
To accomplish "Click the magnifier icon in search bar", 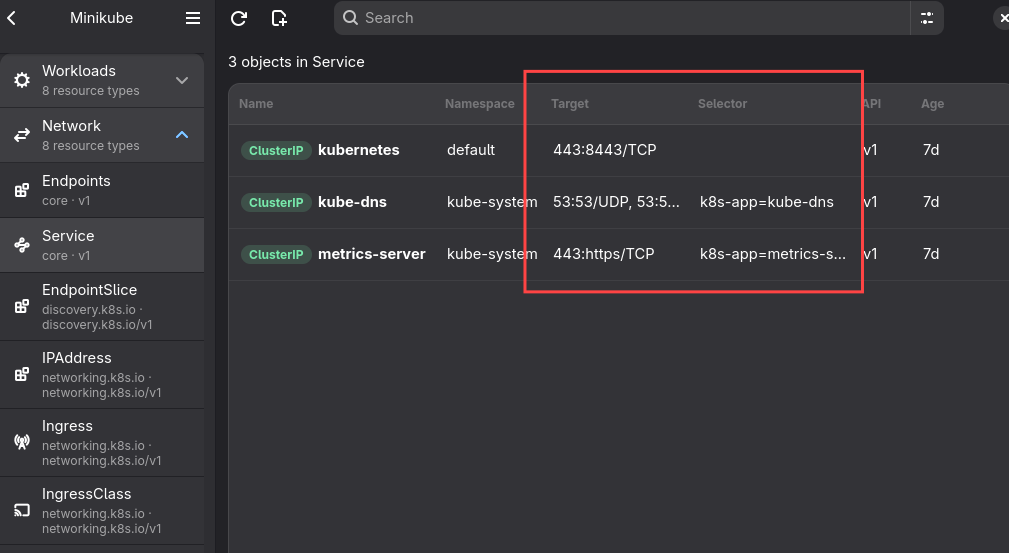I will coord(350,17).
